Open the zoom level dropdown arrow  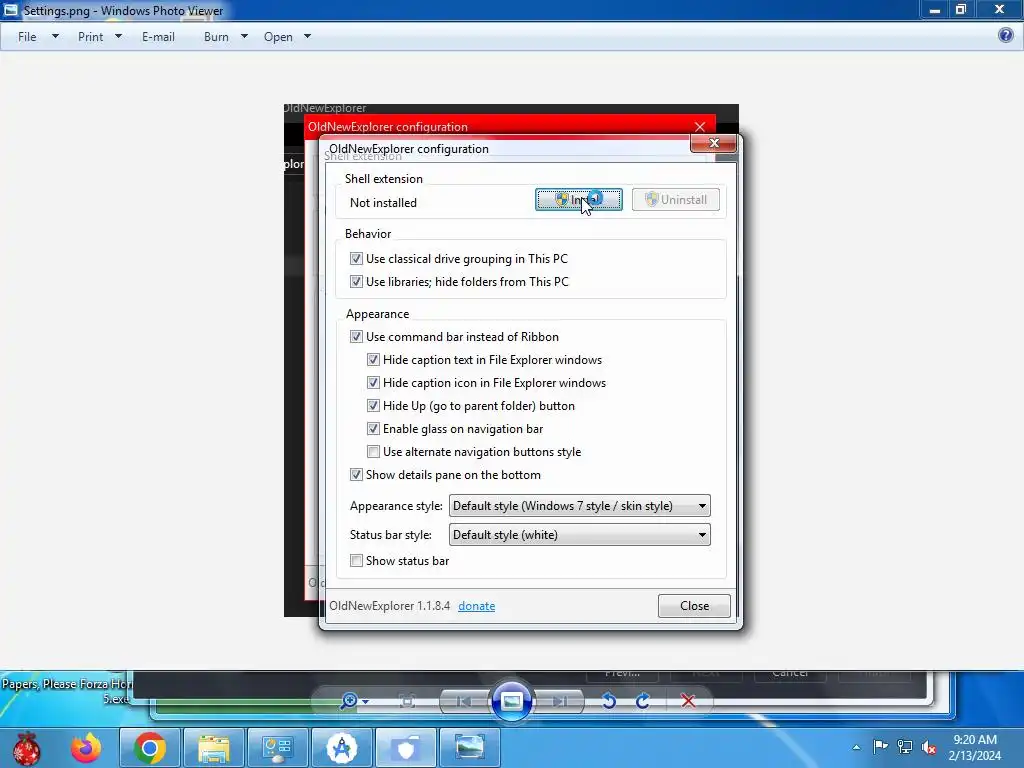[x=365, y=702]
